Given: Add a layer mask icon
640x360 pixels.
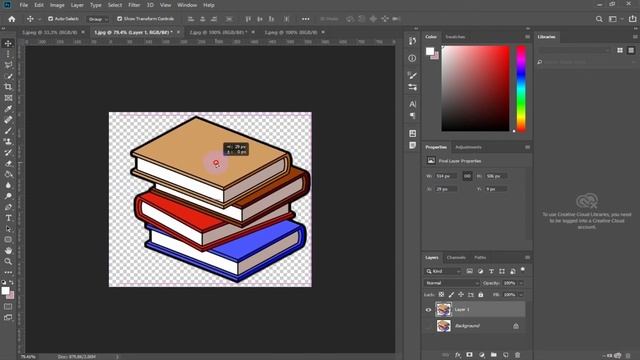Looking at the screenshot, I should pyautogui.click(x=469, y=355).
